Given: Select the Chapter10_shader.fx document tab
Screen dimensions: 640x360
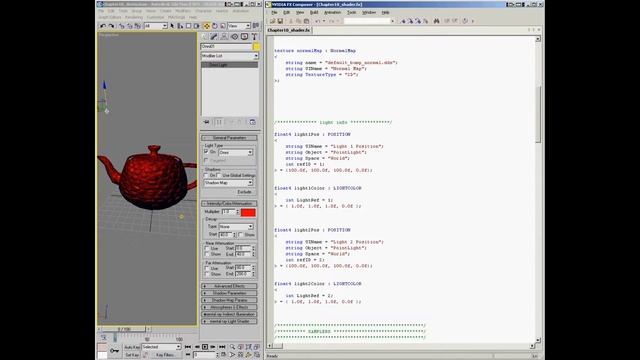Looking at the screenshot, I should pyautogui.click(x=289, y=30).
